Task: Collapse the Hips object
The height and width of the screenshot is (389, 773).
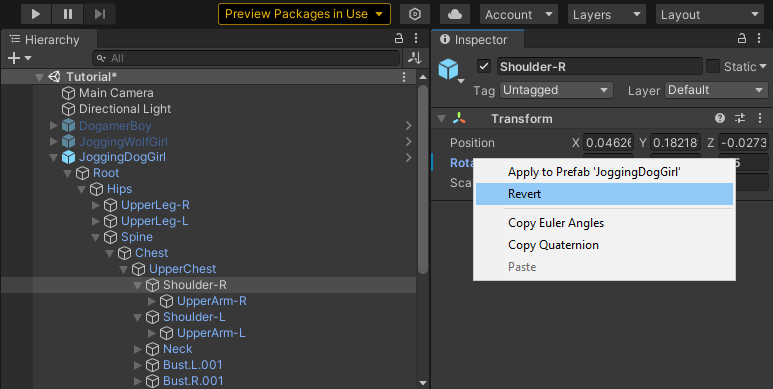Action: click(82, 190)
